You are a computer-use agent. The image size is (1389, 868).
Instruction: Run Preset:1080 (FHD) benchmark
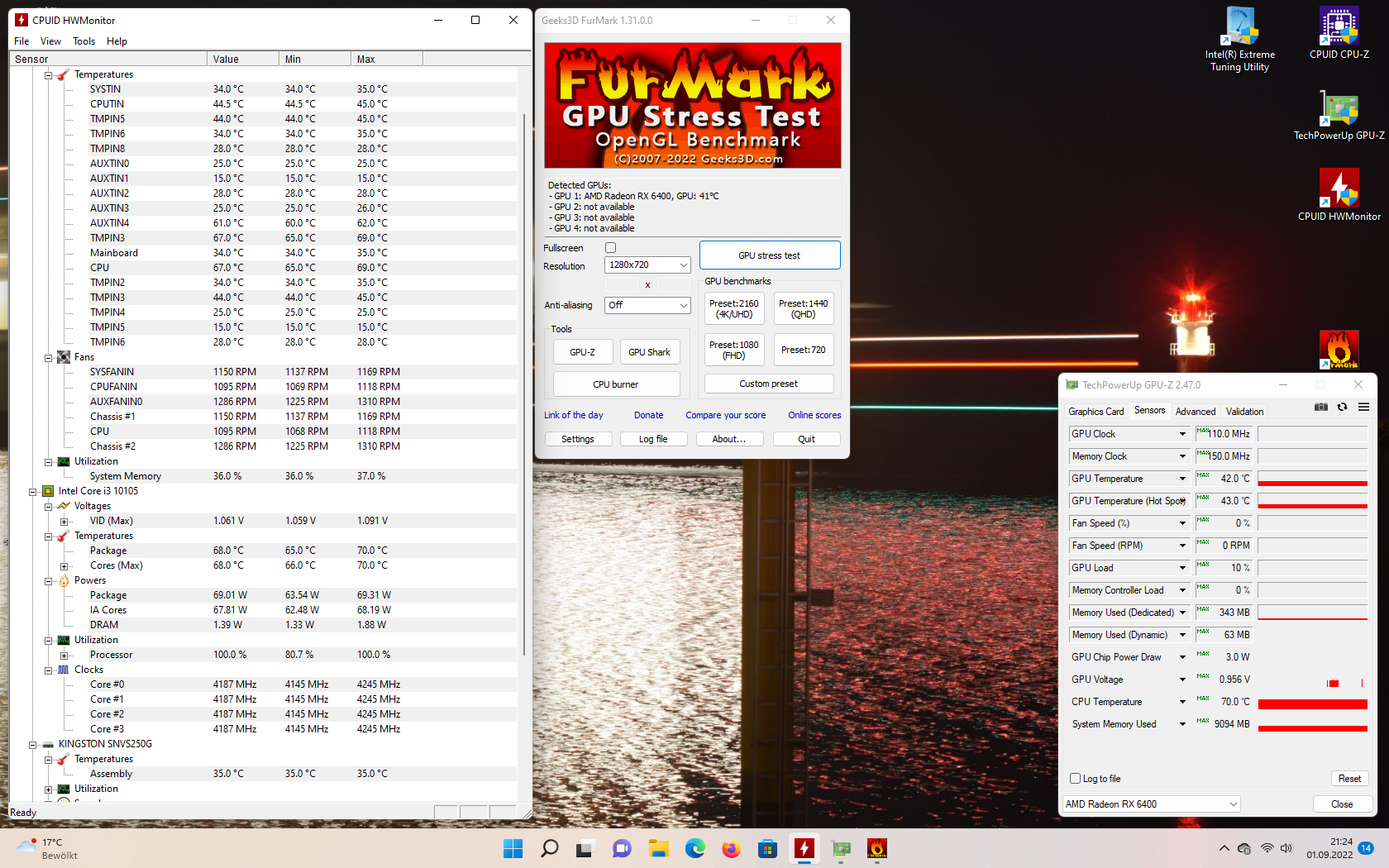click(x=734, y=350)
